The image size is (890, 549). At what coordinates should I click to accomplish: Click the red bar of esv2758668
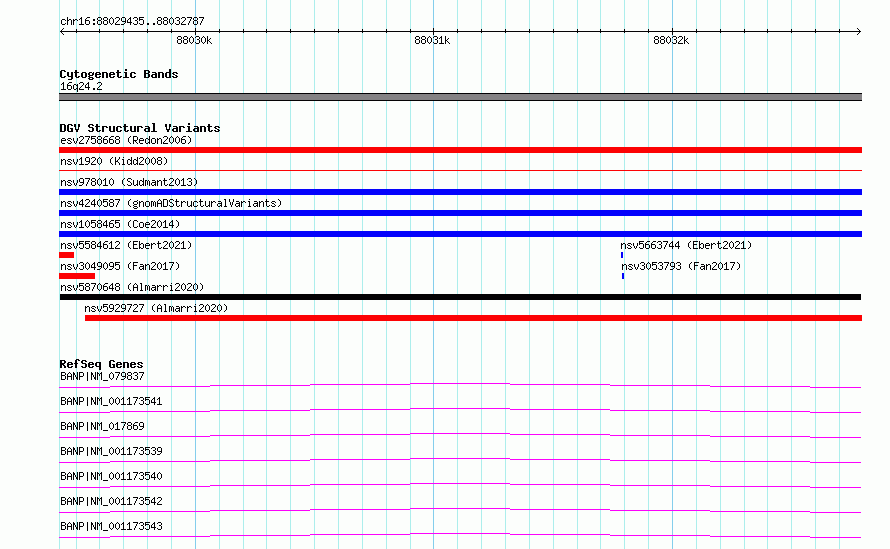click(460, 150)
